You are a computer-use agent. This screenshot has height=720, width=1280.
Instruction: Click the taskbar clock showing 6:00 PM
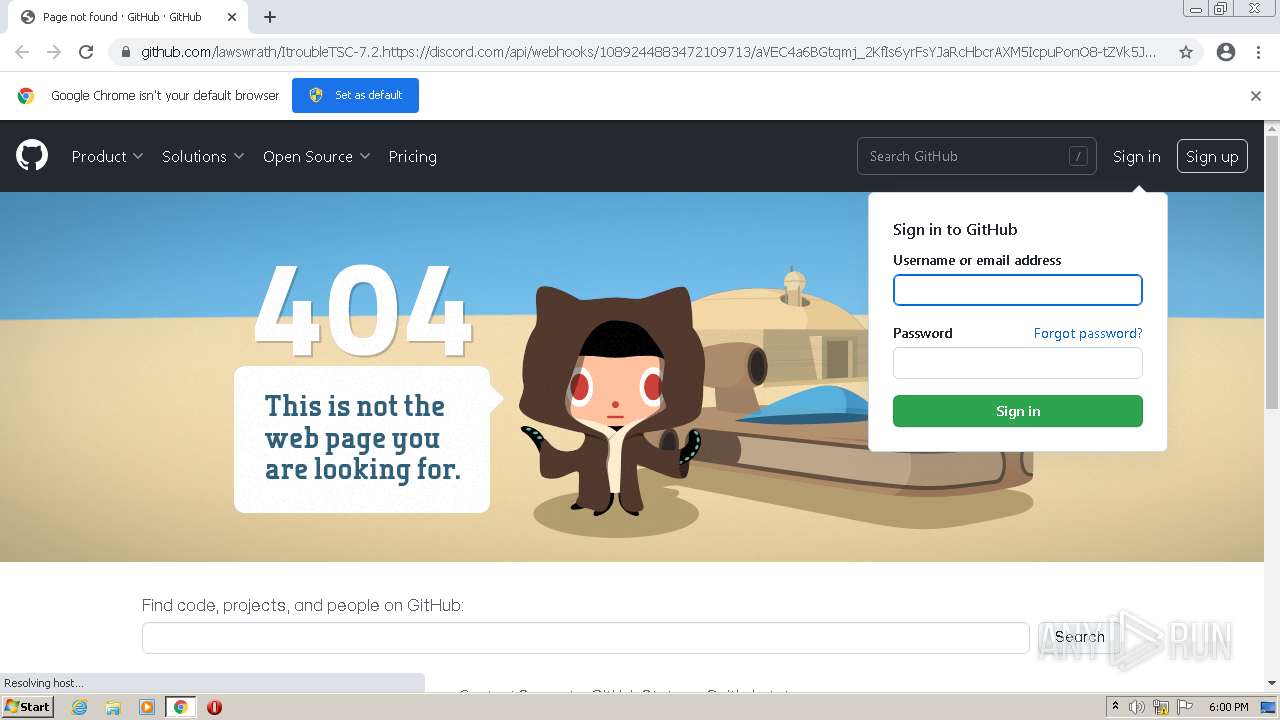1228,707
